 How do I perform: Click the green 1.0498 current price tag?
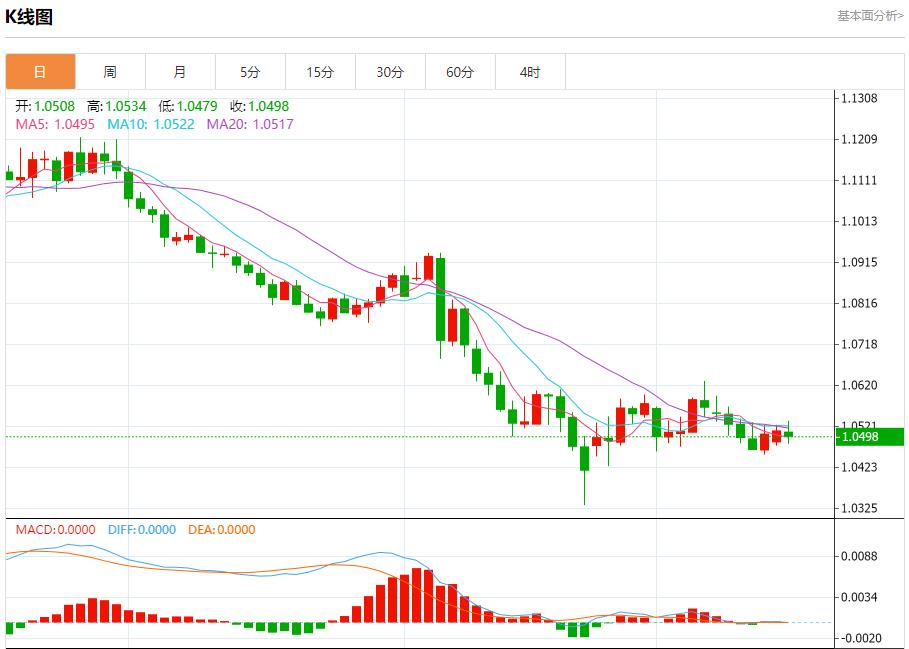(869, 437)
